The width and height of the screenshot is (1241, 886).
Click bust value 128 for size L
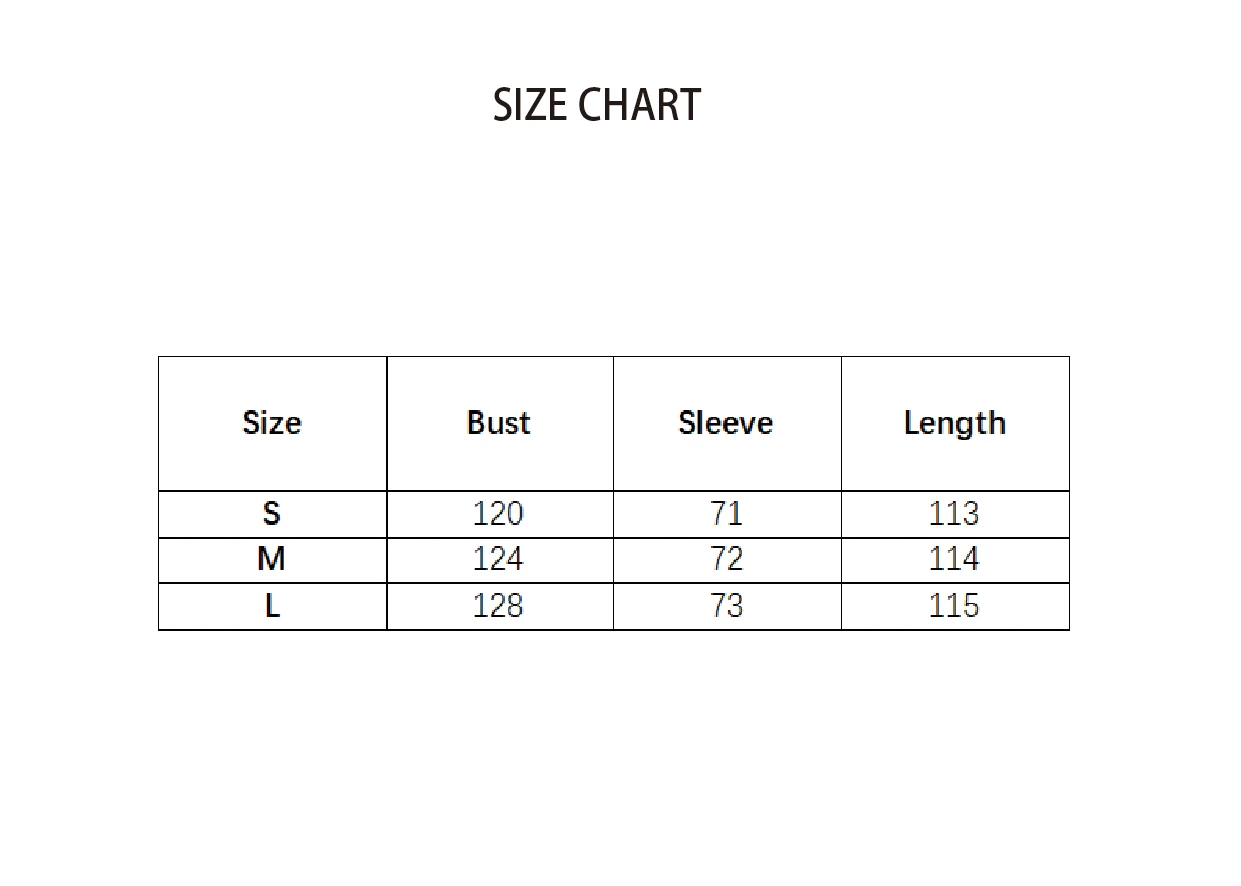498,606
